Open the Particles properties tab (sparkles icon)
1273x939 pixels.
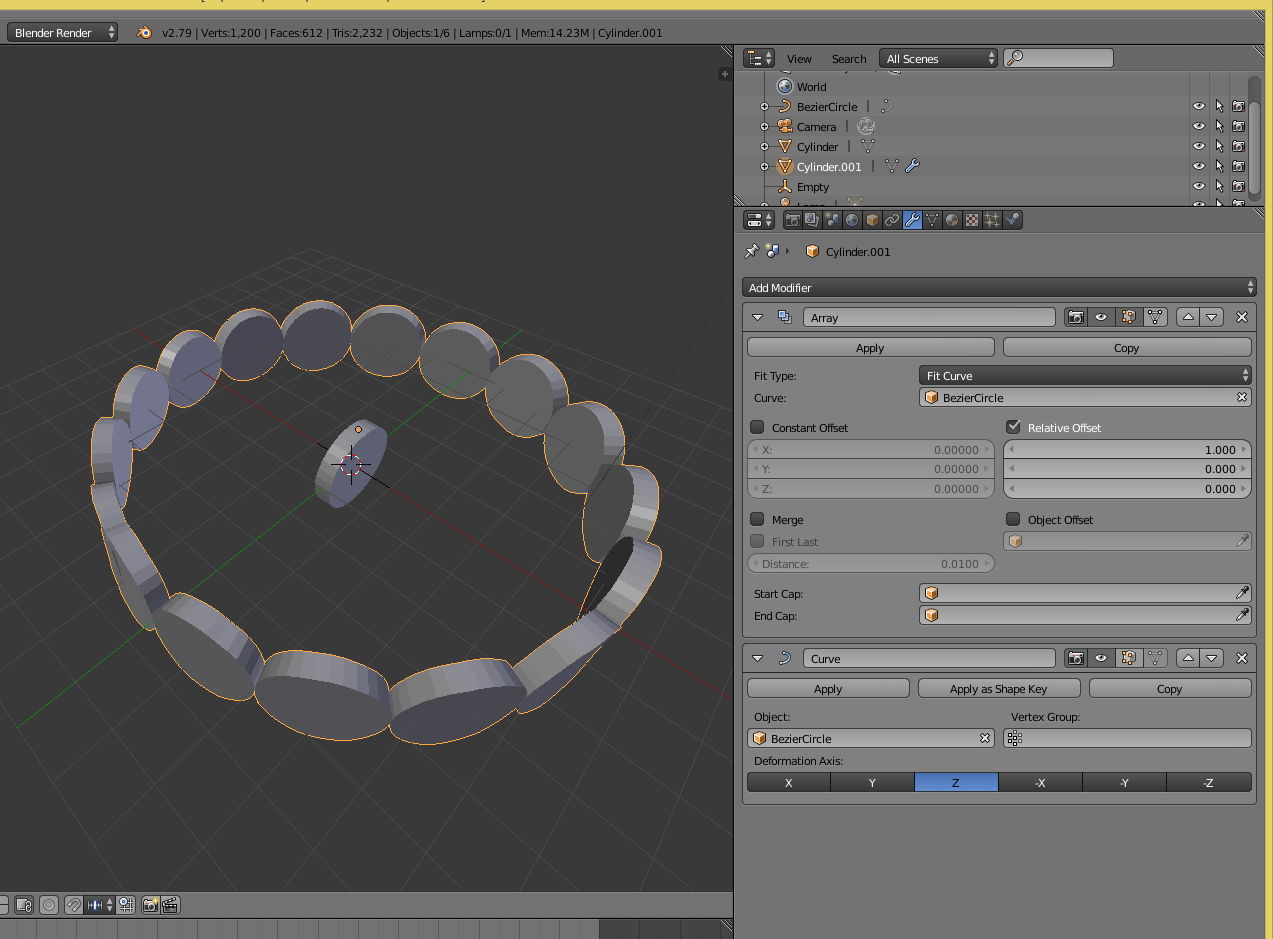pyautogui.click(x=992, y=220)
